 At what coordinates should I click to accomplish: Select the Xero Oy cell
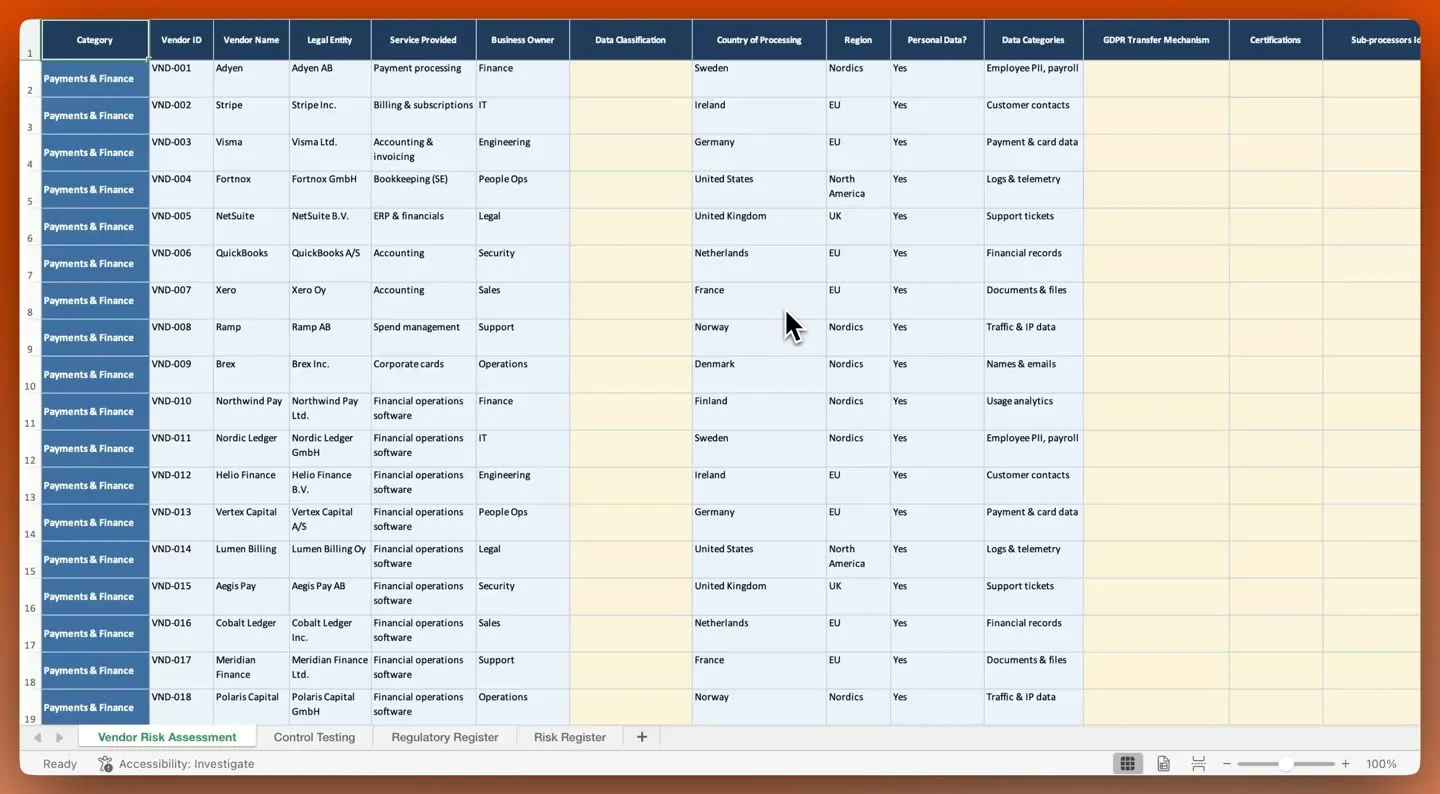point(330,301)
